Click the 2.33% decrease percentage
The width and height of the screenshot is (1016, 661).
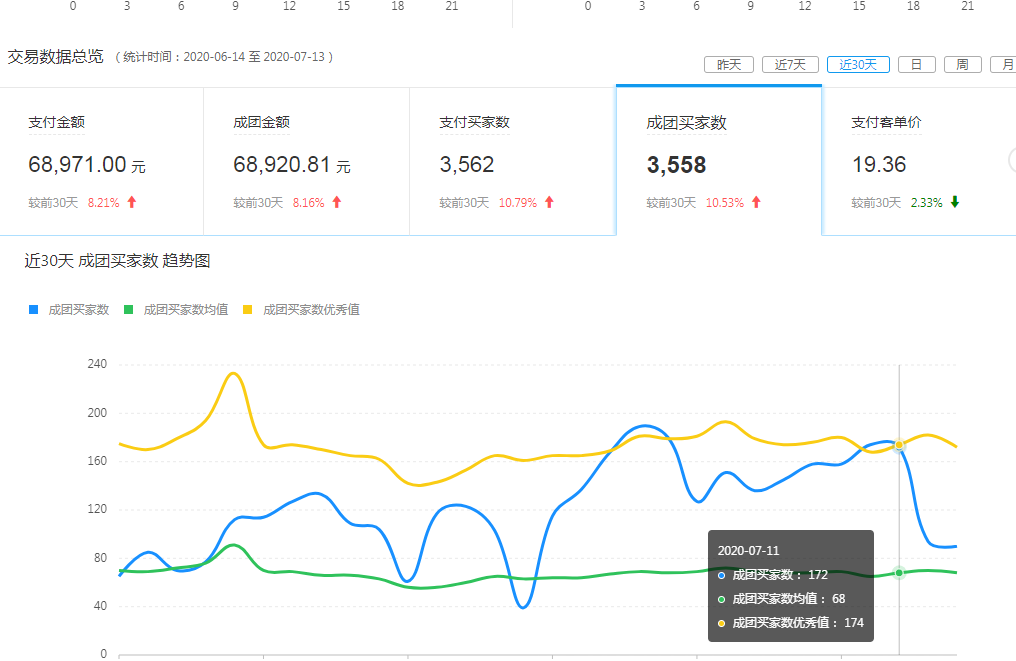927,203
